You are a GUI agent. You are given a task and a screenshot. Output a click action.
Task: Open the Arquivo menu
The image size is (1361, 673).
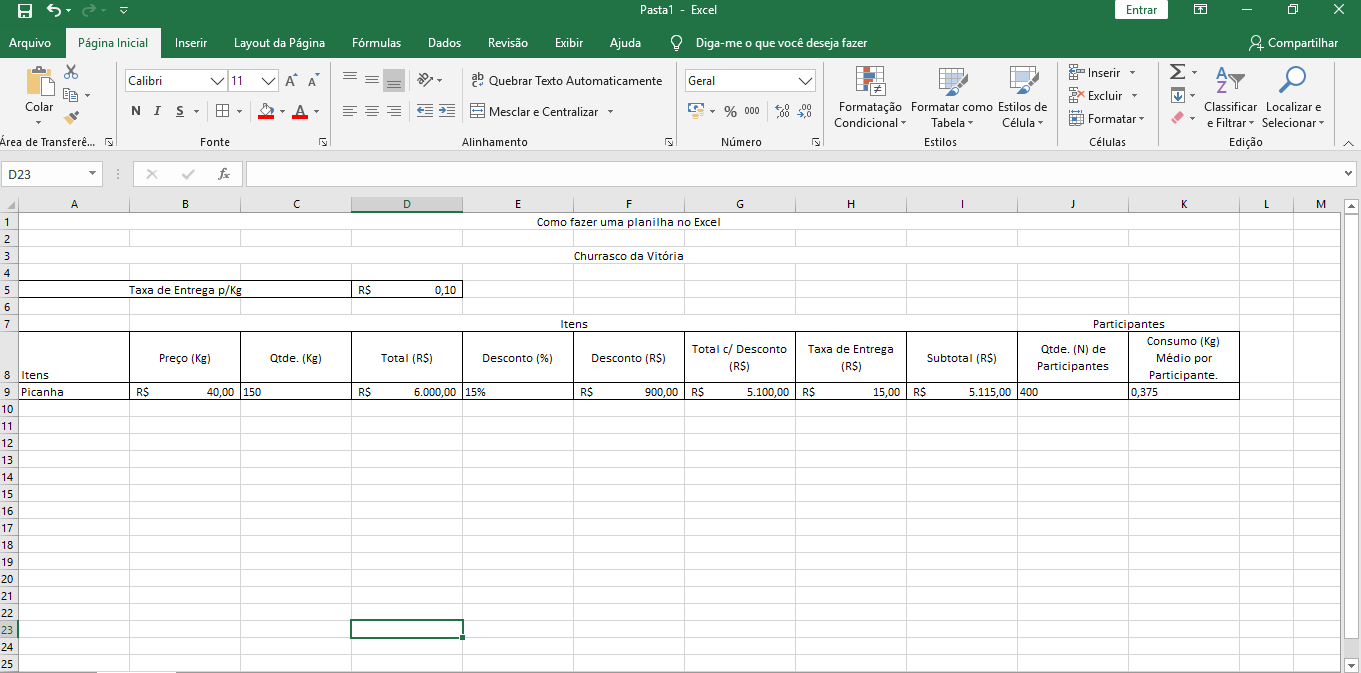[x=30, y=43]
